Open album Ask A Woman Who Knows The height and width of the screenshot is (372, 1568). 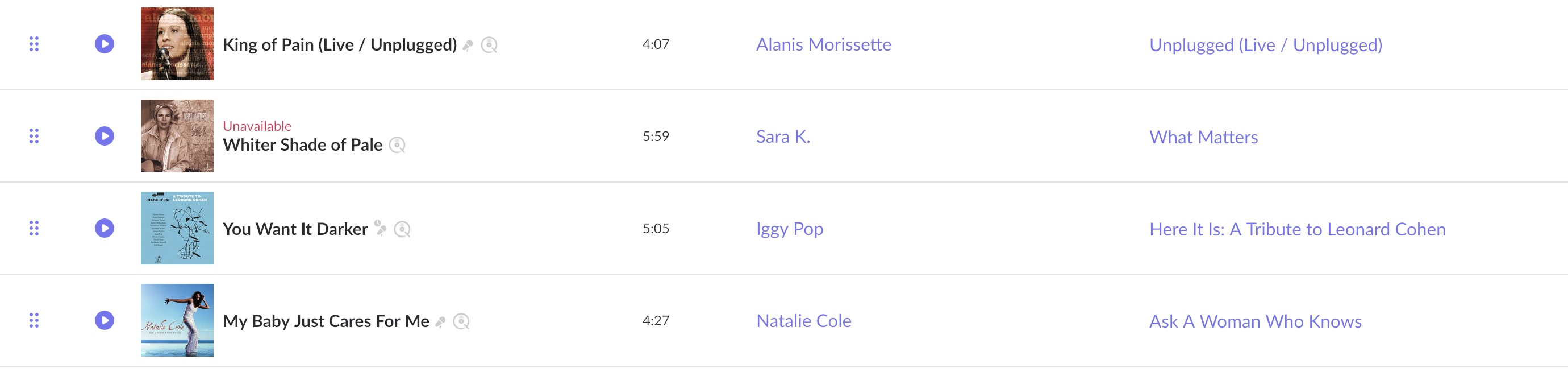coord(1255,321)
